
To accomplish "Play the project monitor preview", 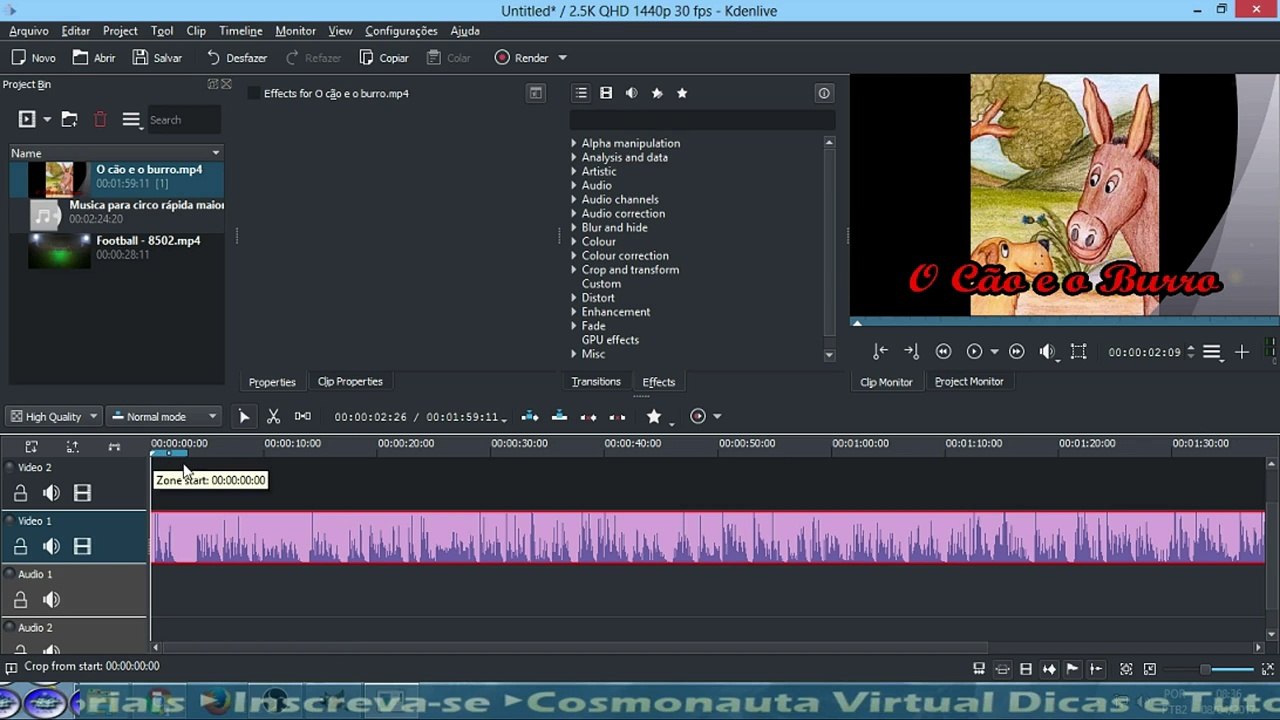I will (x=974, y=351).
